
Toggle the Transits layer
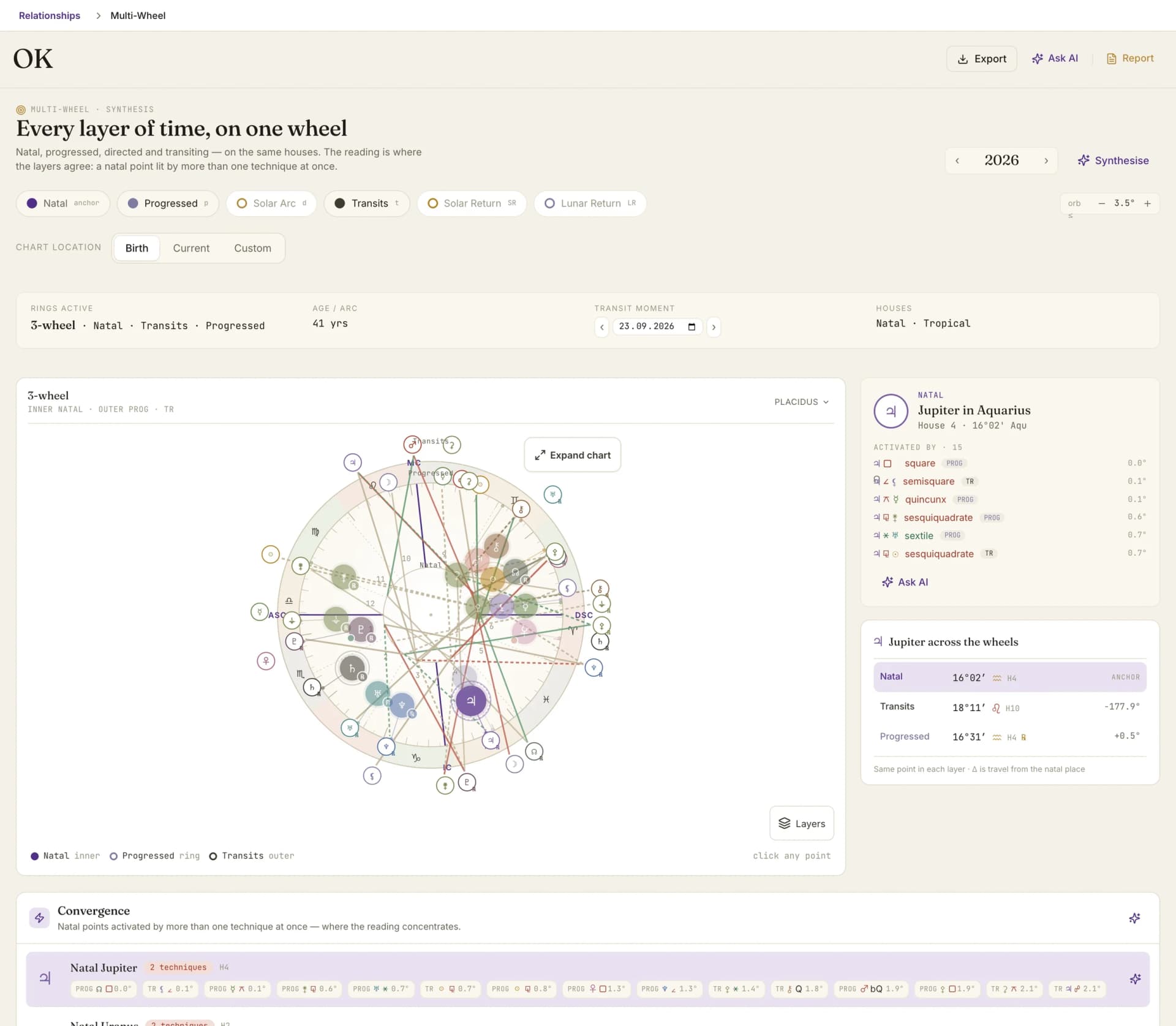tap(367, 203)
